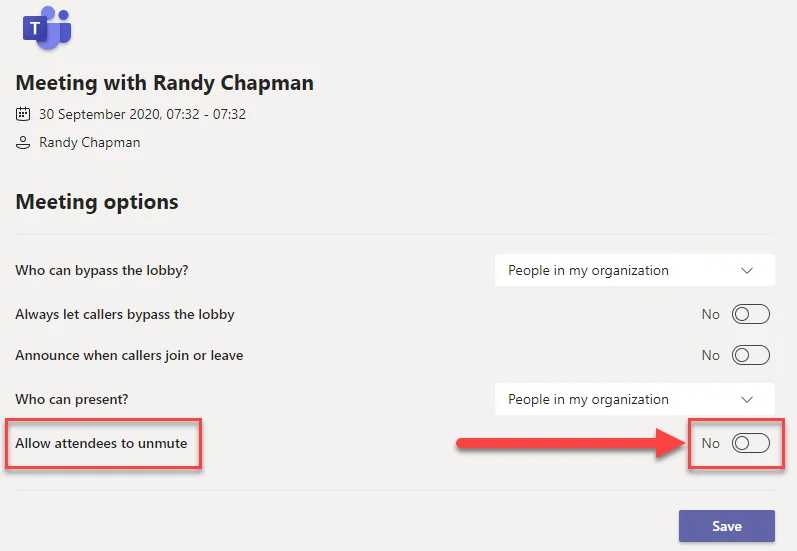797x551 pixels.
Task: Expand the chevron on the Who can present dropdown
Action: (x=747, y=399)
